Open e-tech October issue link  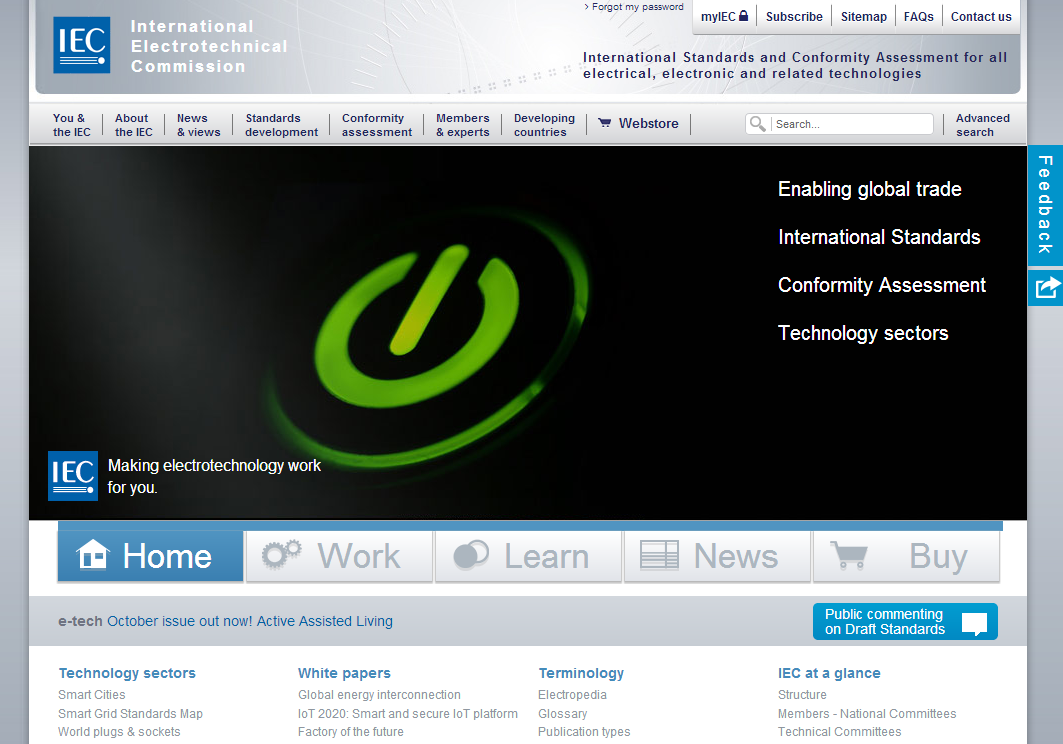click(x=249, y=621)
